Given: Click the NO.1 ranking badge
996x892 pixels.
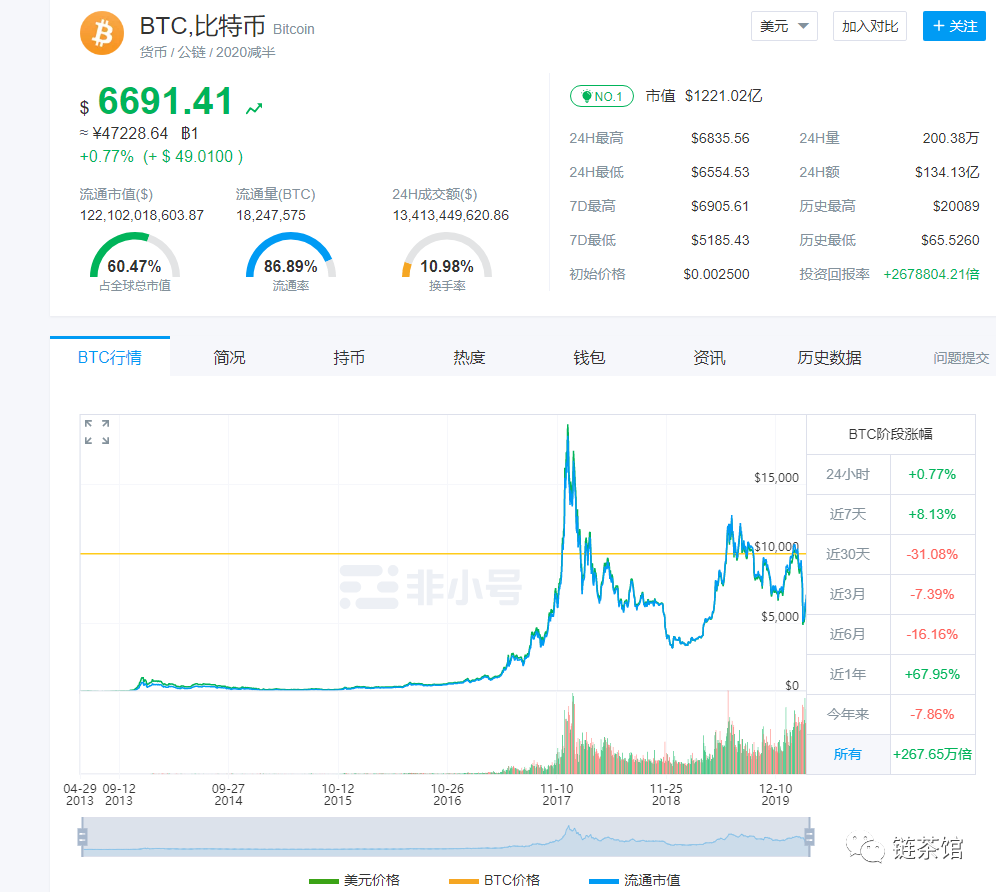Looking at the screenshot, I should 602,96.
